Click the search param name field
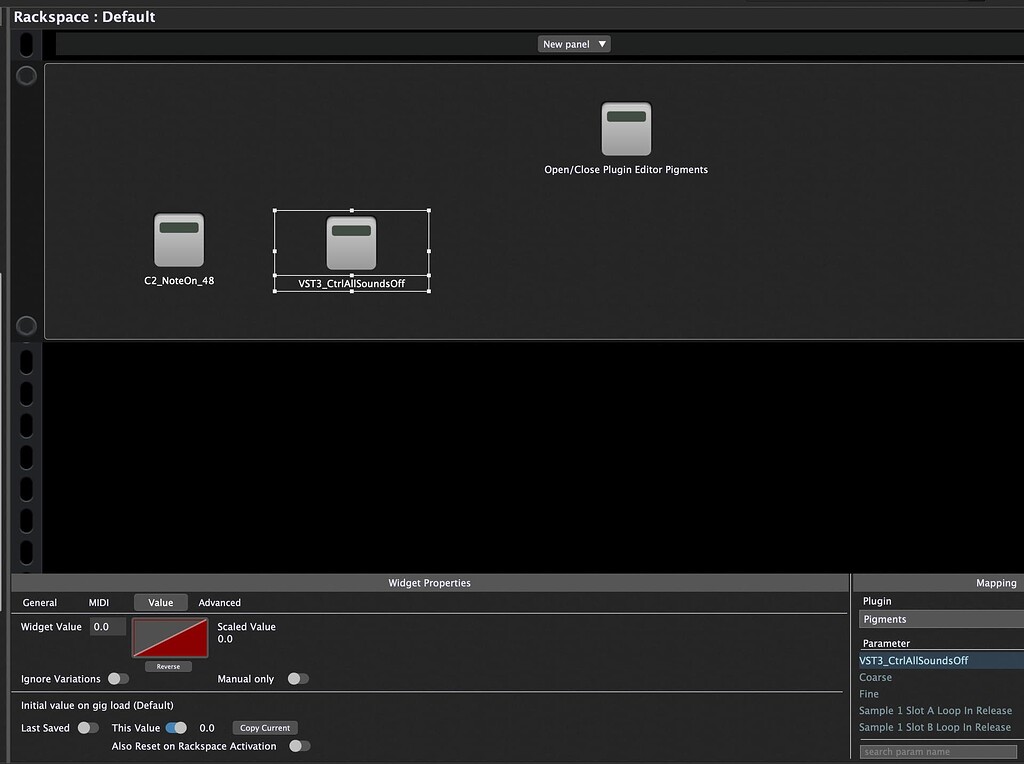The image size is (1024, 764). click(x=937, y=751)
